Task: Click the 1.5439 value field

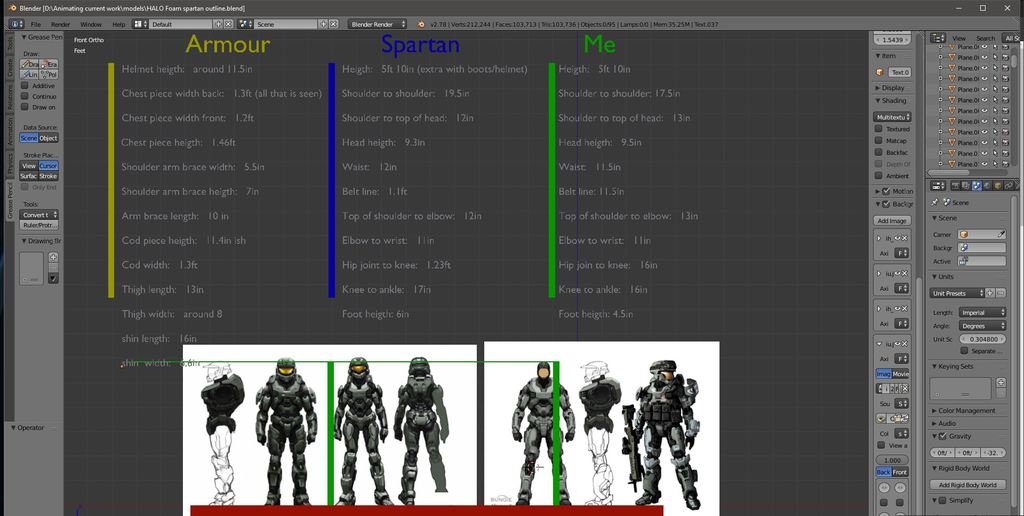Action: (892, 40)
